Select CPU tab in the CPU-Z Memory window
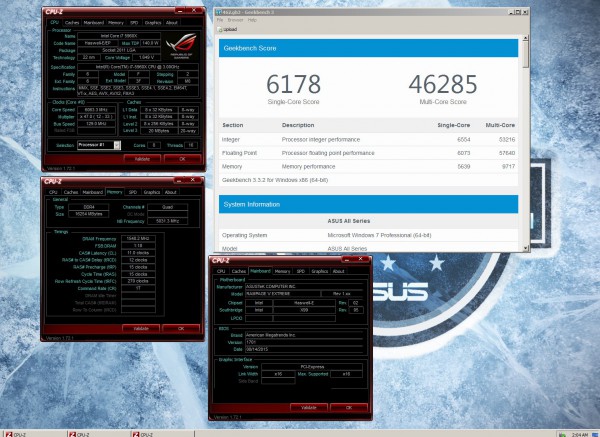 53,192
